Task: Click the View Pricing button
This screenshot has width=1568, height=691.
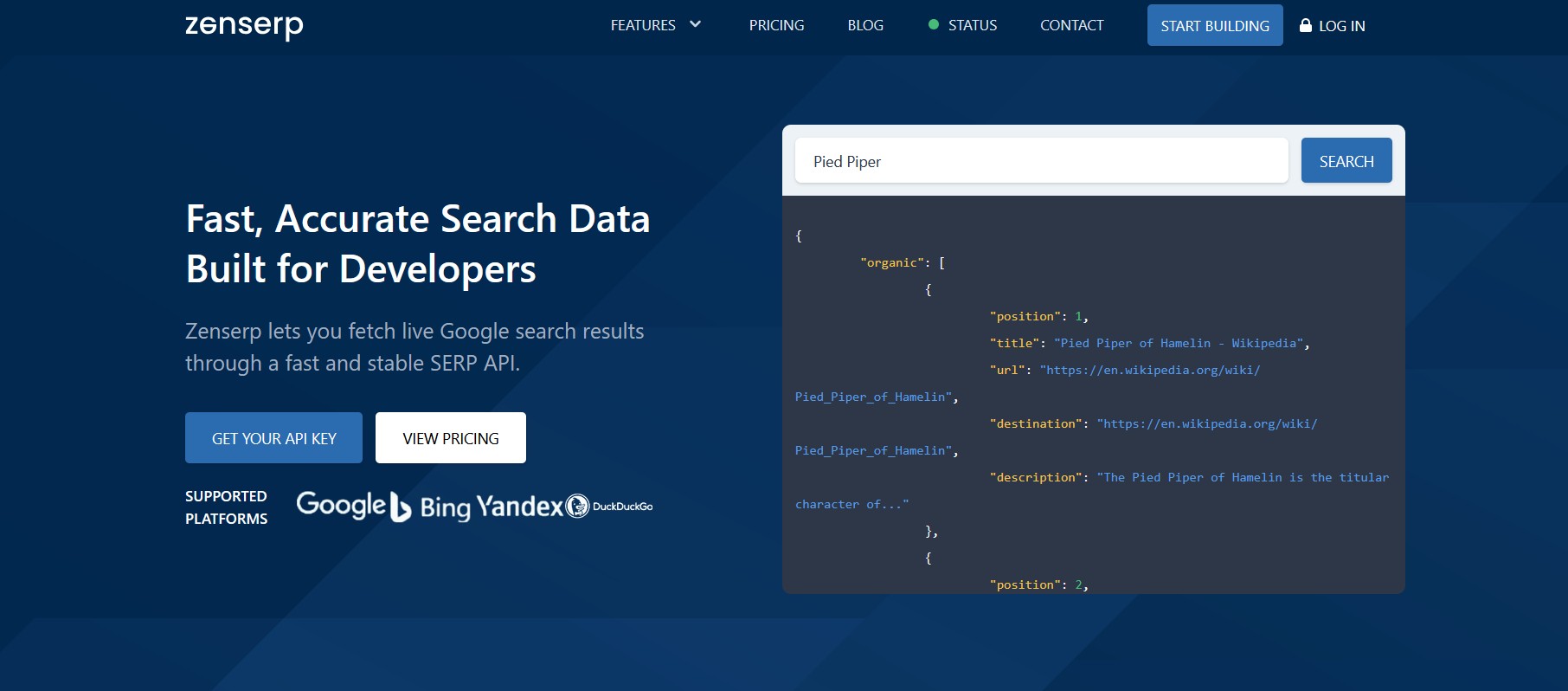Action: [451, 438]
